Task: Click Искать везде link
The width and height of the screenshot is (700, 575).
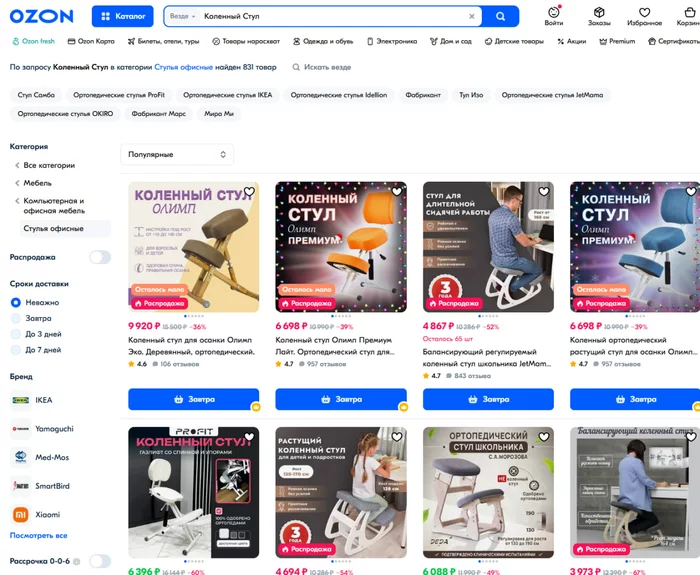Action: point(321,67)
